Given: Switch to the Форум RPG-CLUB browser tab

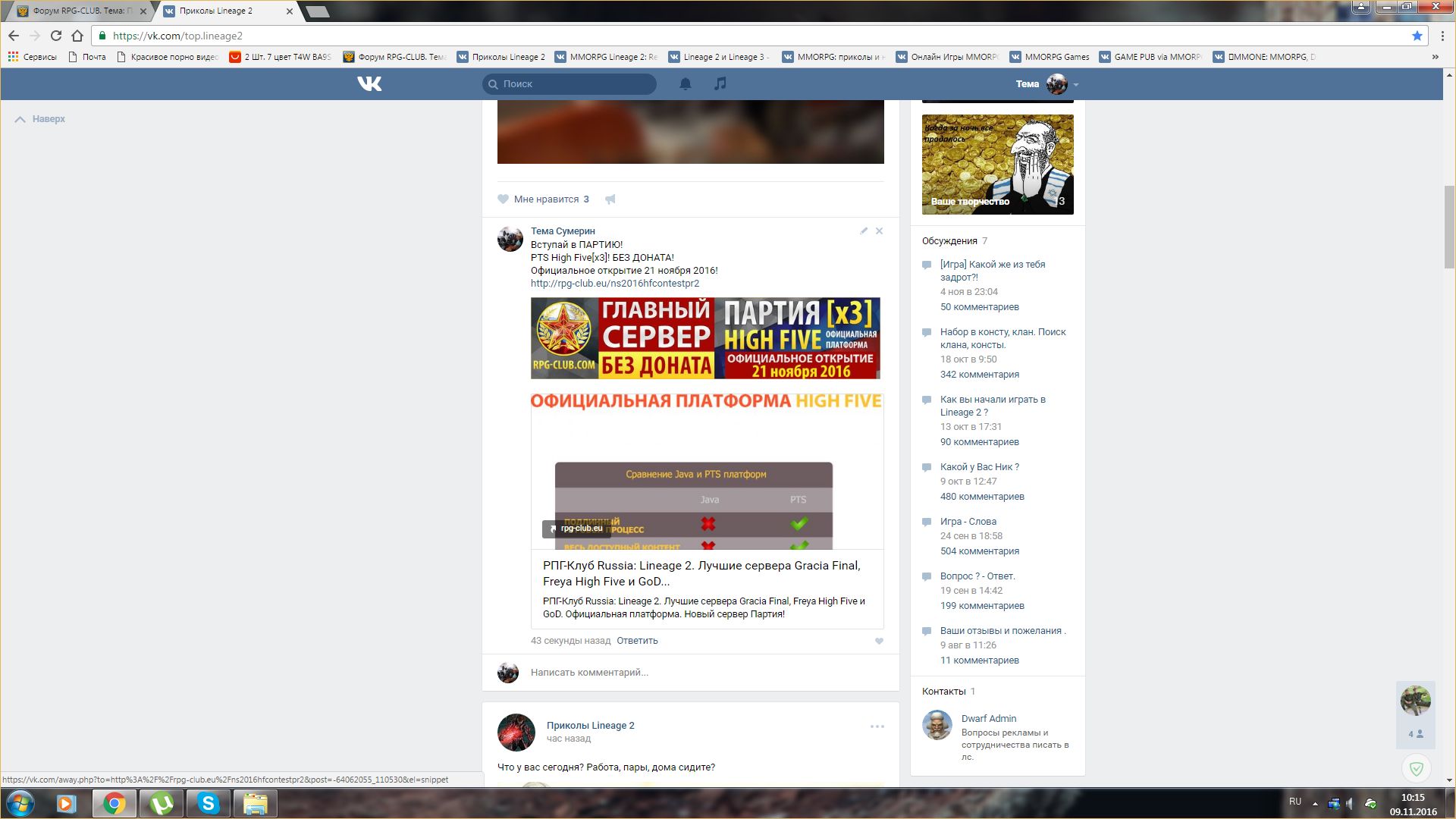Looking at the screenshot, I should point(76,11).
